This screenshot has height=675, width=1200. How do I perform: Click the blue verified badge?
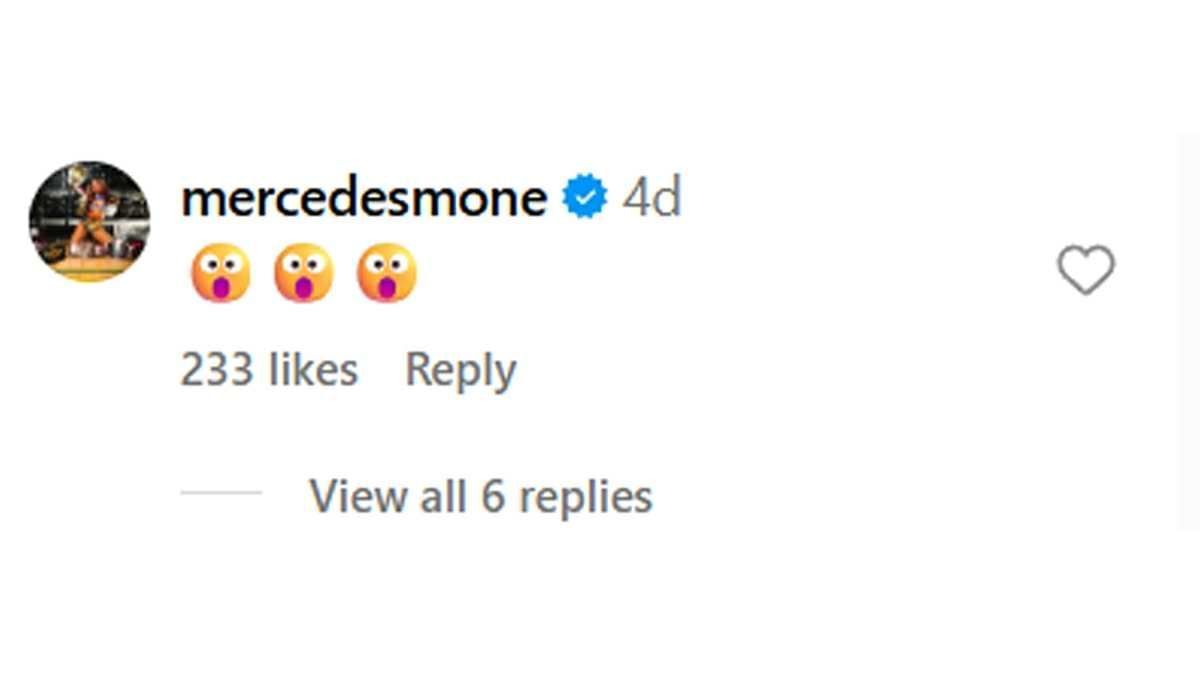585,198
